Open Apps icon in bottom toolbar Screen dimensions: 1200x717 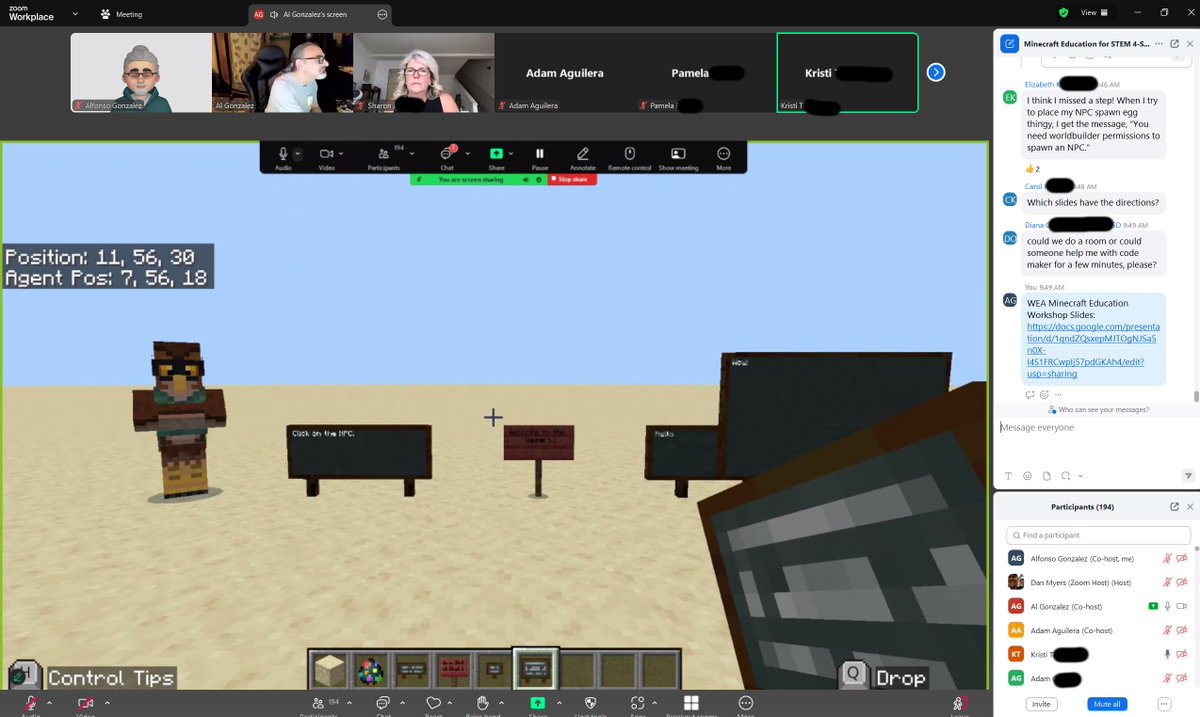tap(636, 703)
